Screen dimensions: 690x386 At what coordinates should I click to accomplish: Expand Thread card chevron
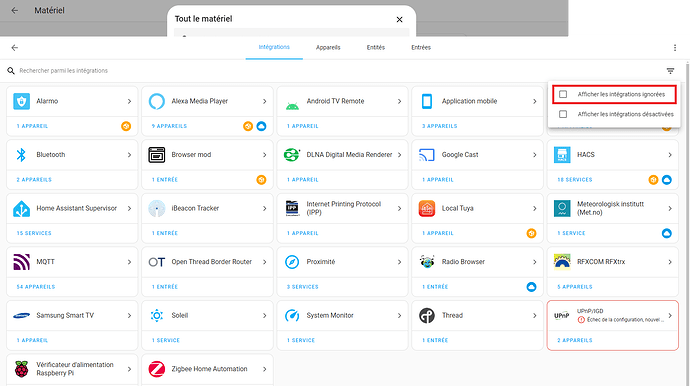(x=535, y=316)
